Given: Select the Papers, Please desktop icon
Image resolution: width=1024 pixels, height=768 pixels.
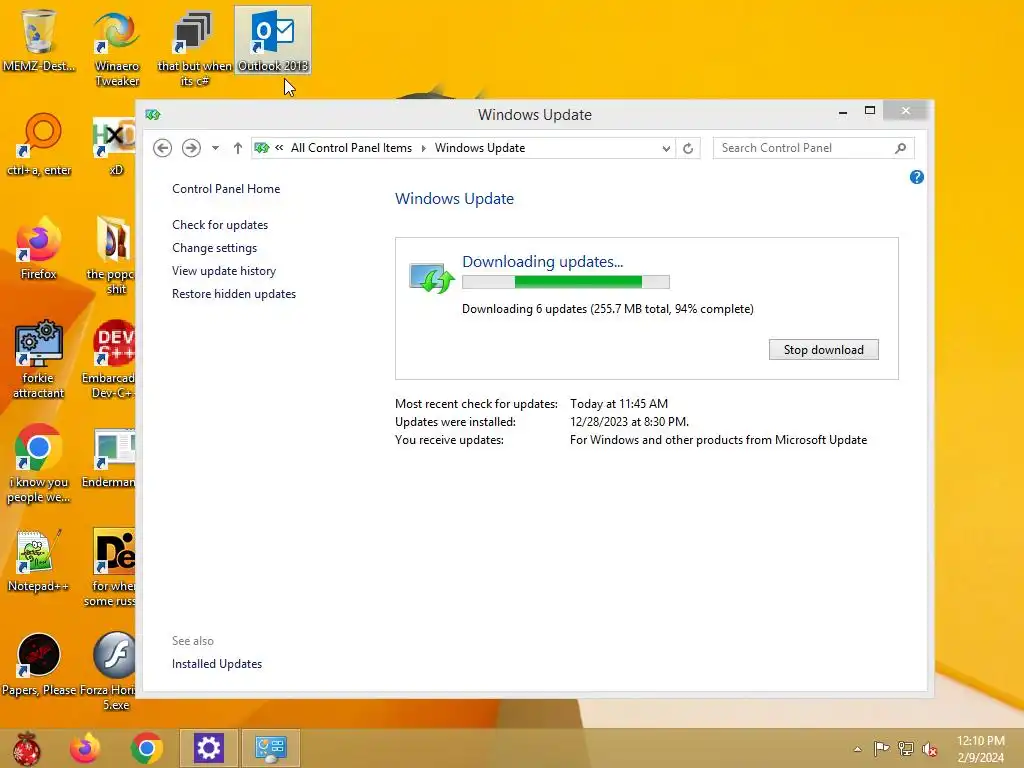Looking at the screenshot, I should tap(39, 665).
